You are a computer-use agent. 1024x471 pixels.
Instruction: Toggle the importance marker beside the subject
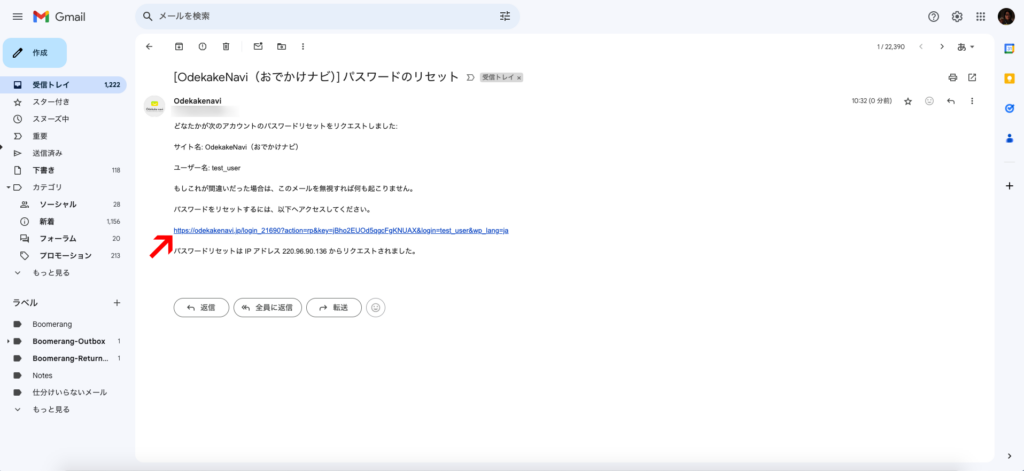point(470,77)
